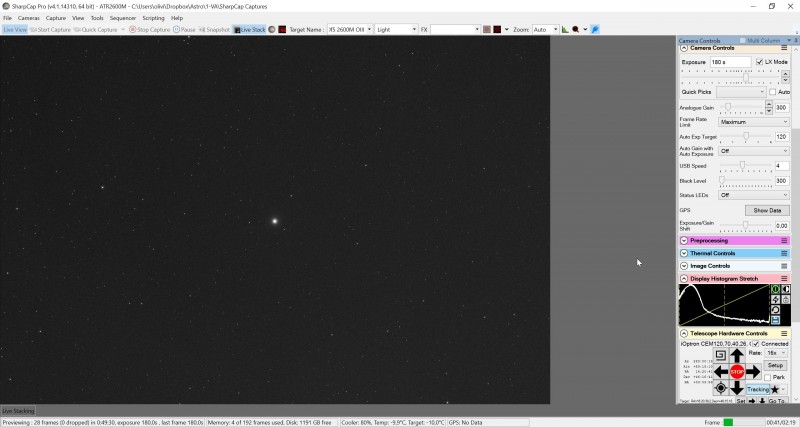Toggle the Live Stack tool
The height and width of the screenshot is (427, 800).
[249, 30]
